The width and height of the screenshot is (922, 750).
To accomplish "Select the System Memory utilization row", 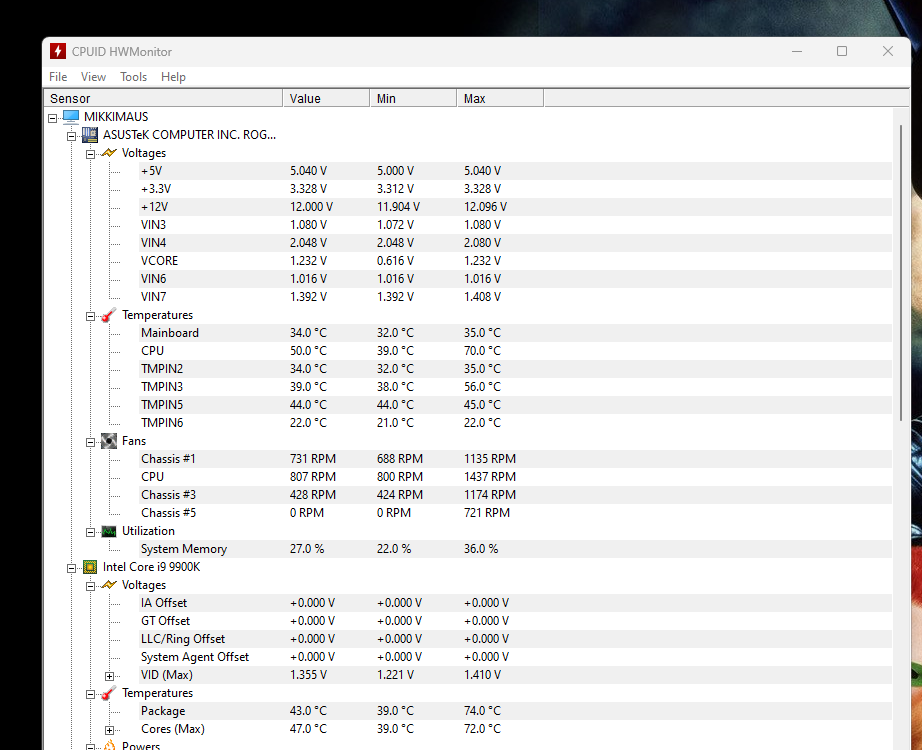I will tap(515, 549).
